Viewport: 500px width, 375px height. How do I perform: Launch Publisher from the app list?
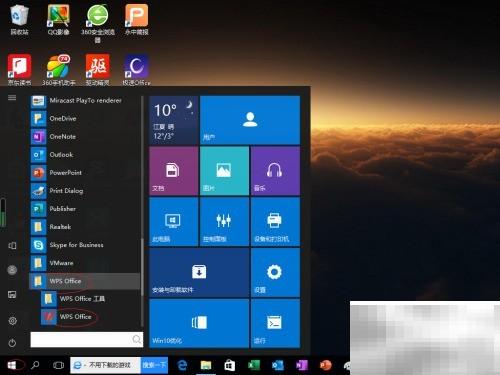pyautogui.click(x=85, y=209)
